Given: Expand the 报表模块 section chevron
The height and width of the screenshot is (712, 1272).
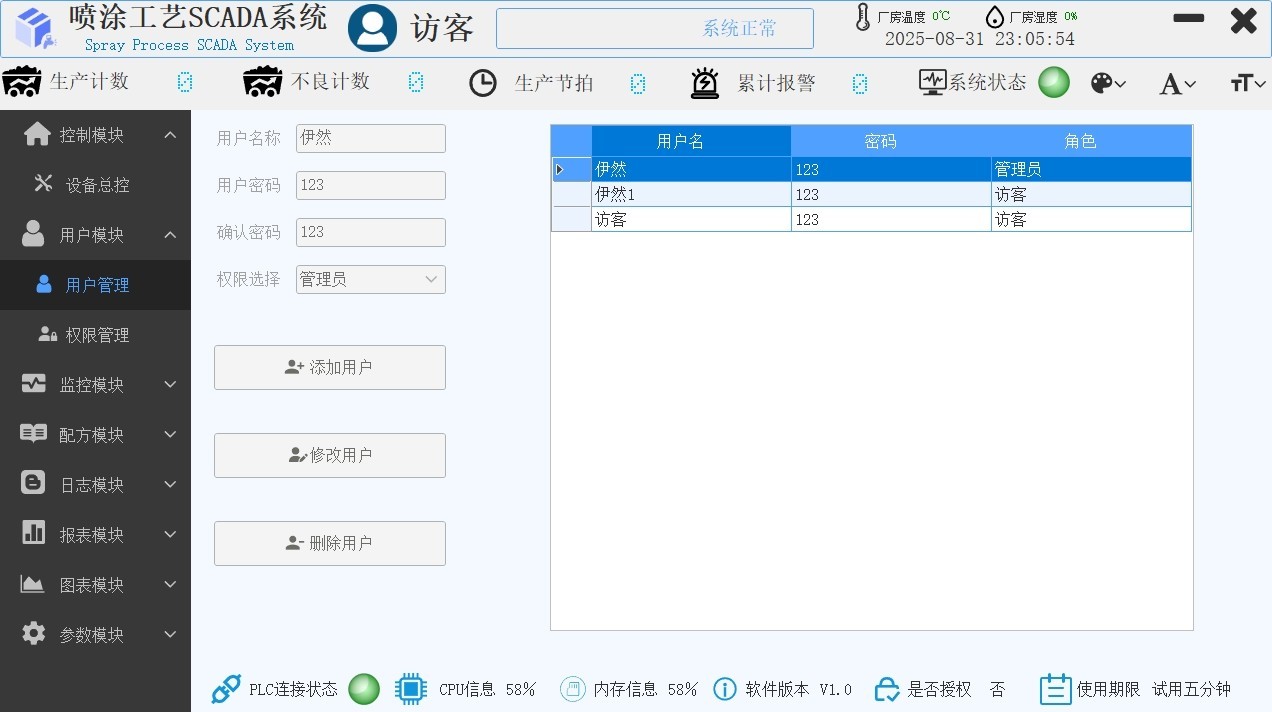Looking at the screenshot, I should pos(170,534).
